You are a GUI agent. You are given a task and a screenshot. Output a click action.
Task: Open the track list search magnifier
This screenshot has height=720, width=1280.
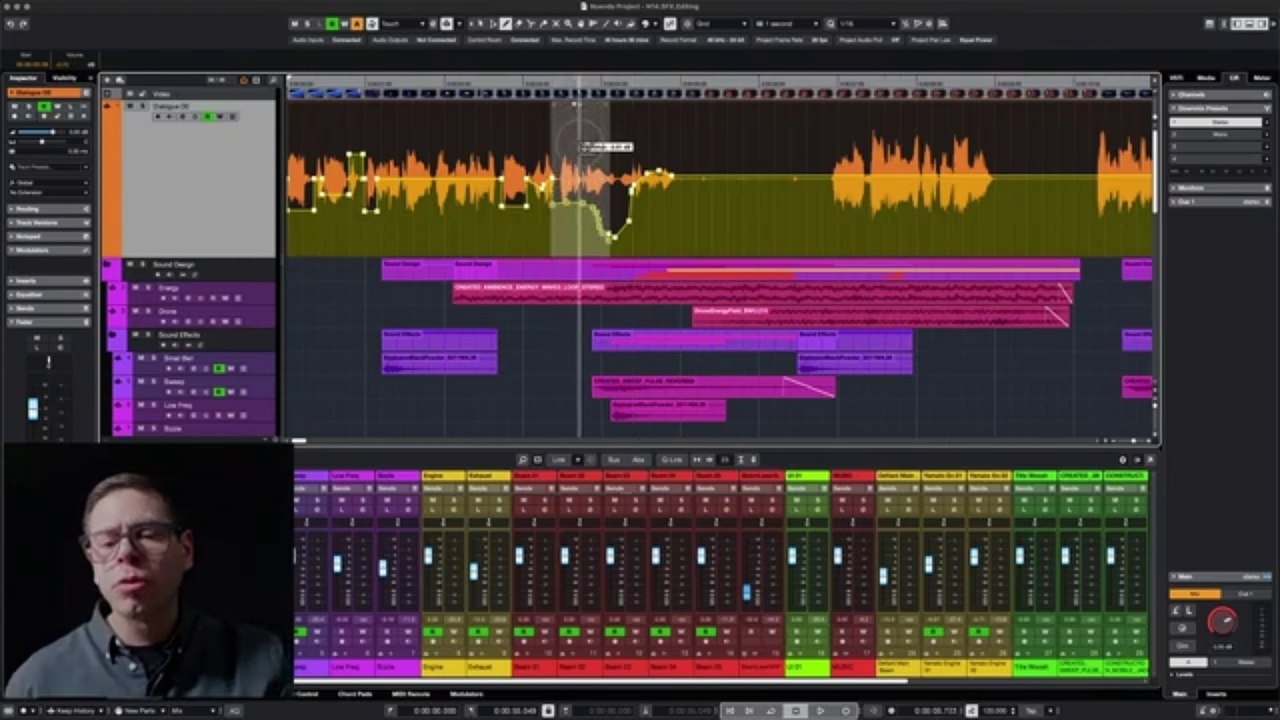click(273, 79)
